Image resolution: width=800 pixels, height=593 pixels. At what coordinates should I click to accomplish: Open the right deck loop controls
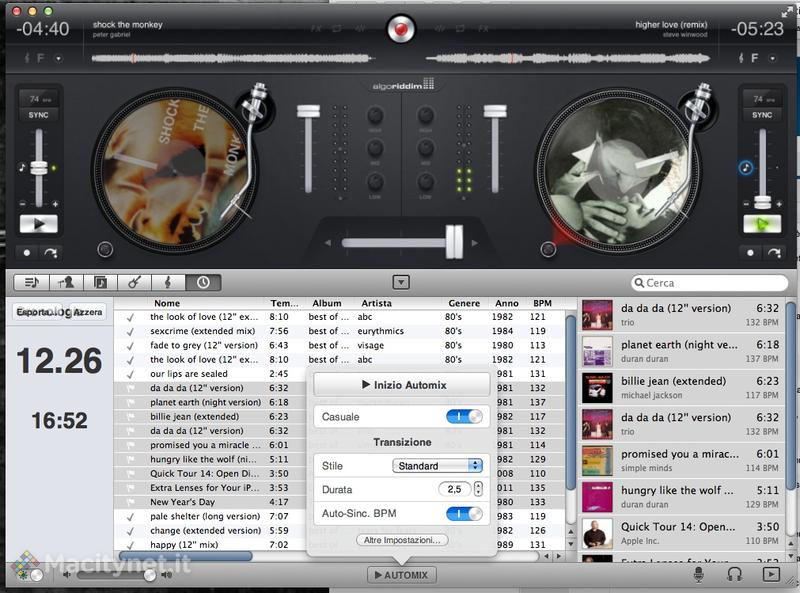[460, 29]
